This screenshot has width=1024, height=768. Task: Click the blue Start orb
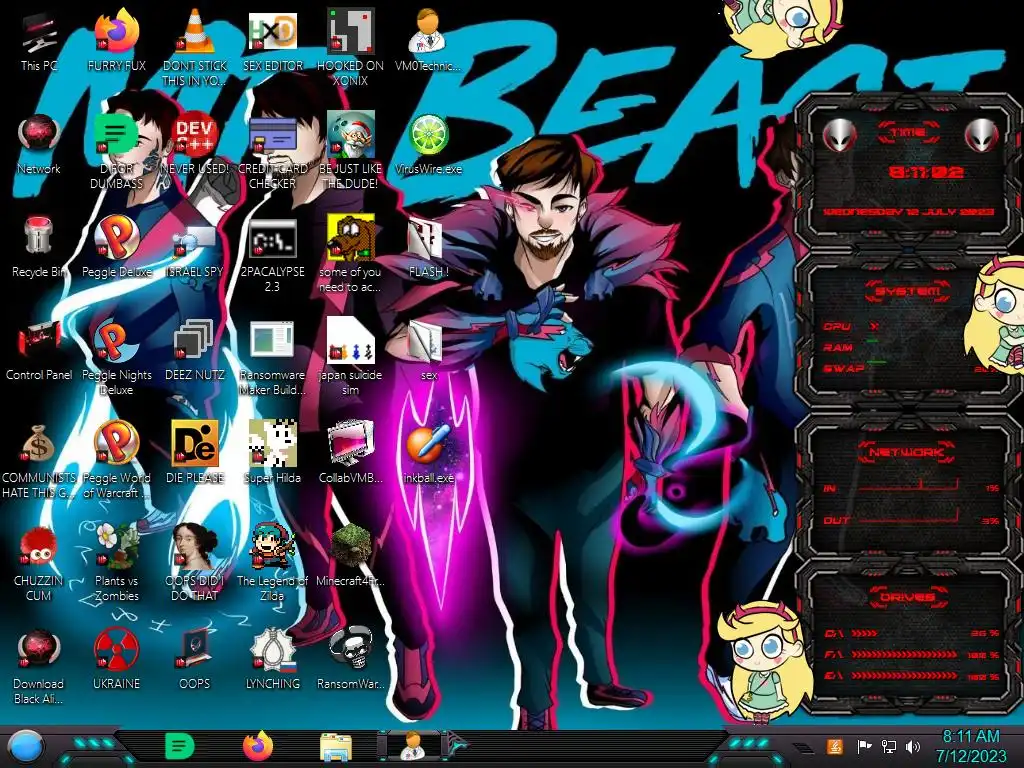coord(26,746)
